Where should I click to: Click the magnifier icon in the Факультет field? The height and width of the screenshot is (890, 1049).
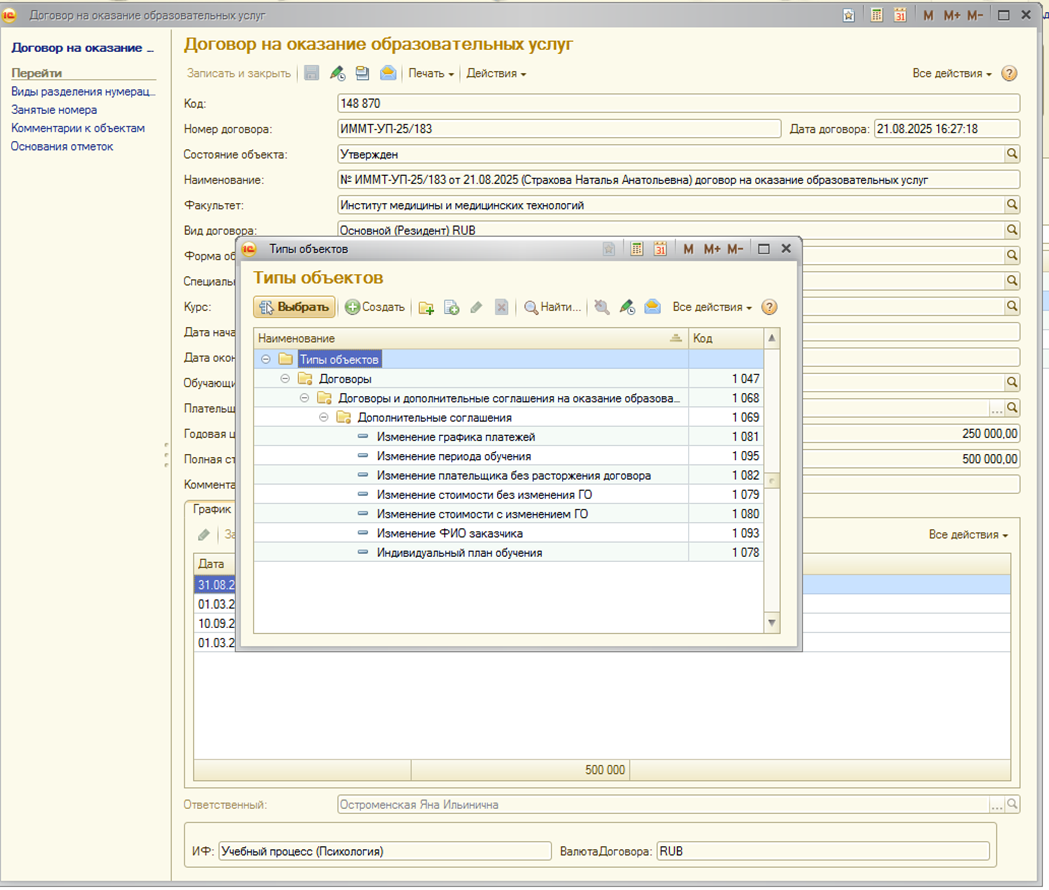pyautogui.click(x=1012, y=205)
